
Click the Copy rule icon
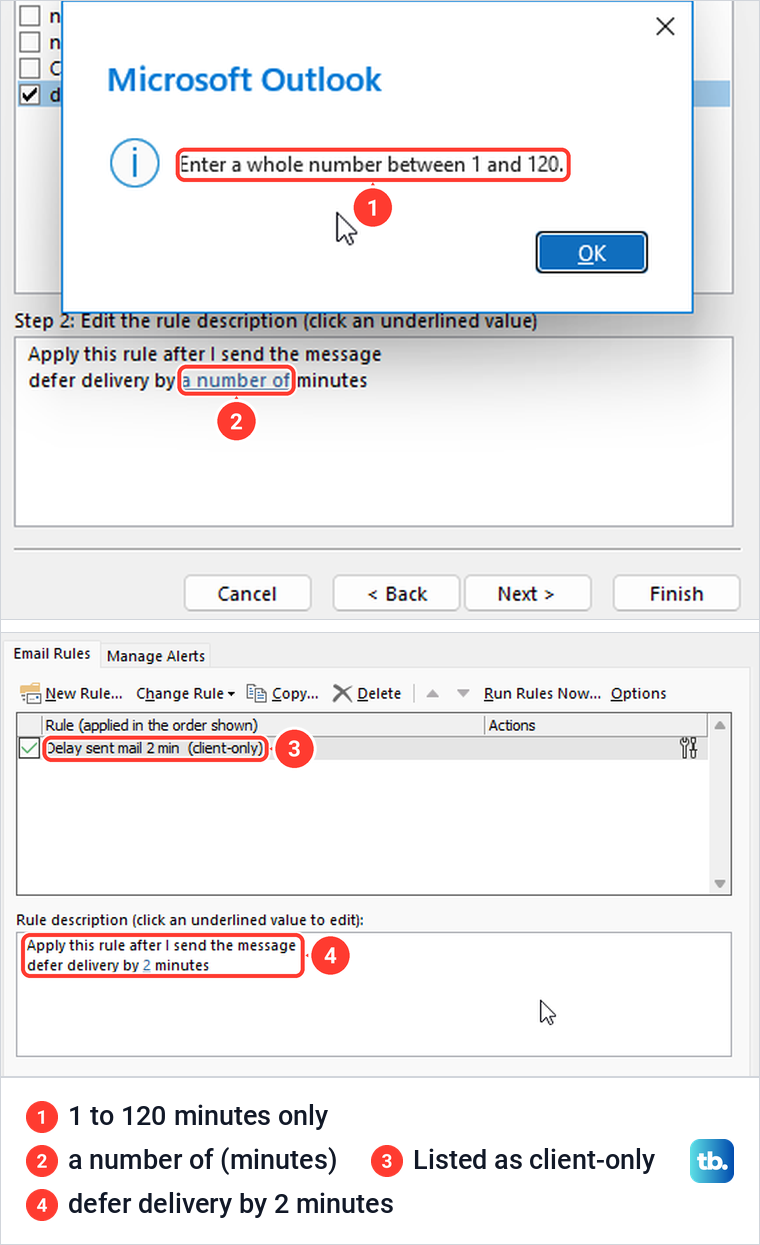(x=256, y=693)
